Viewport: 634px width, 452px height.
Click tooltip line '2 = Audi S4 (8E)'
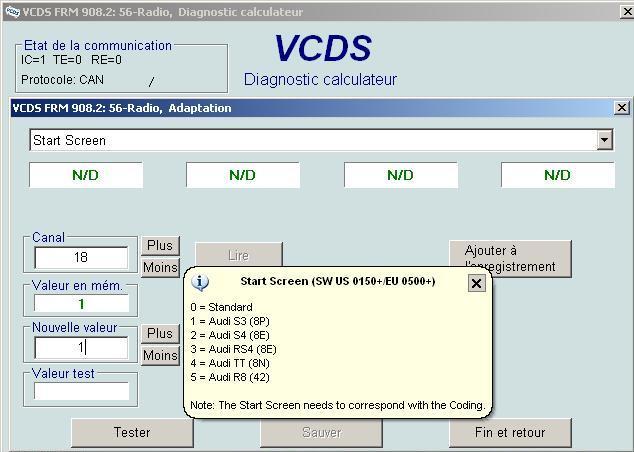[230, 335]
